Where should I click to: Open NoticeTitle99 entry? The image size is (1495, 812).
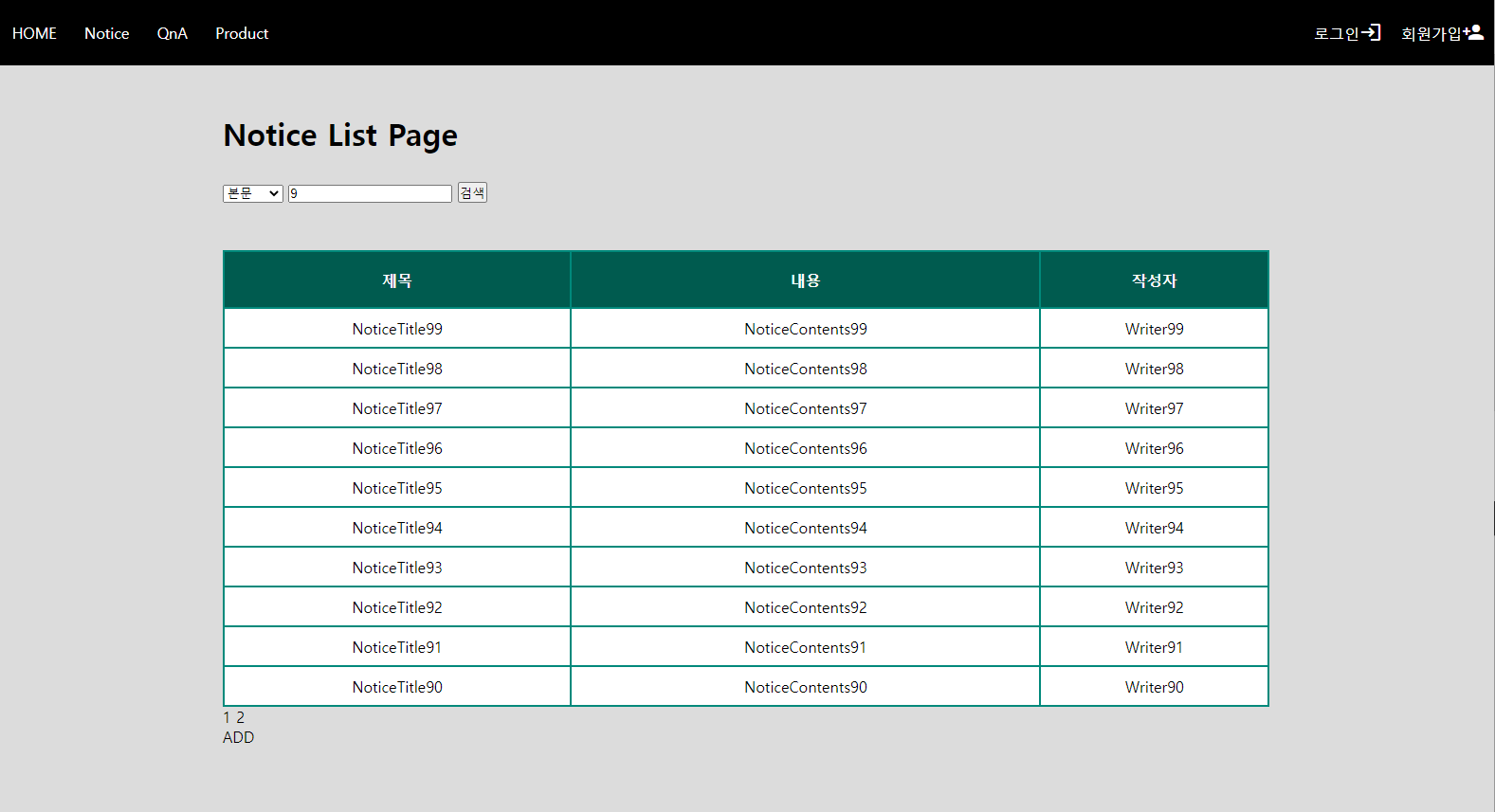pos(397,329)
